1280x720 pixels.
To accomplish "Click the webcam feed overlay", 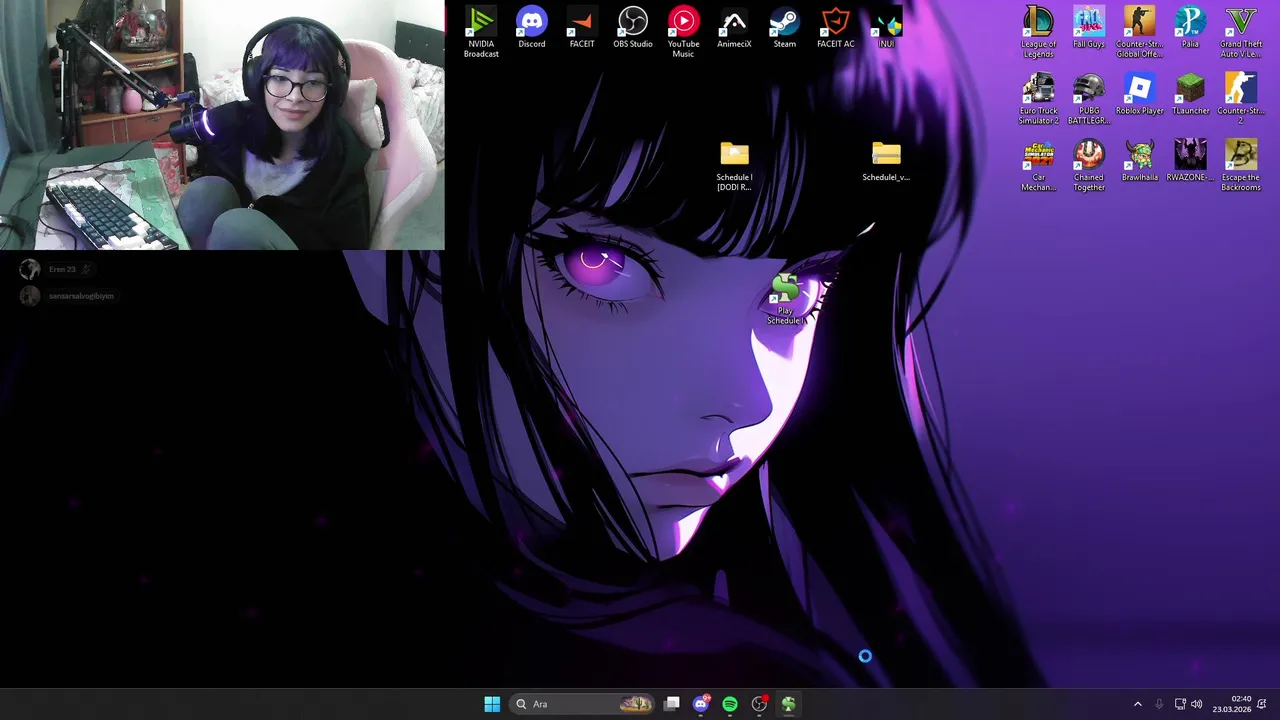I will click(x=222, y=125).
